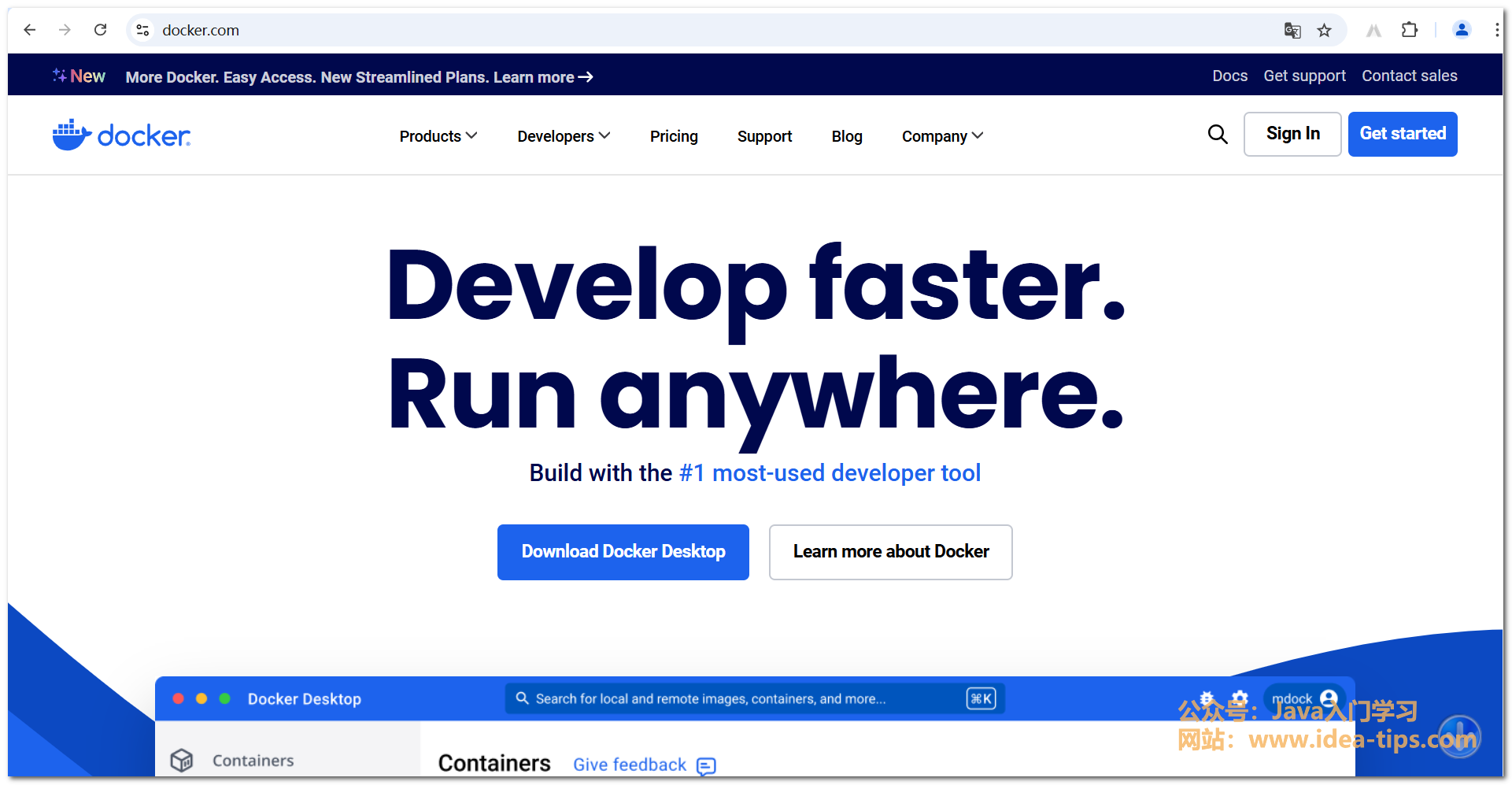Expand the Developers menu

[x=564, y=136]
